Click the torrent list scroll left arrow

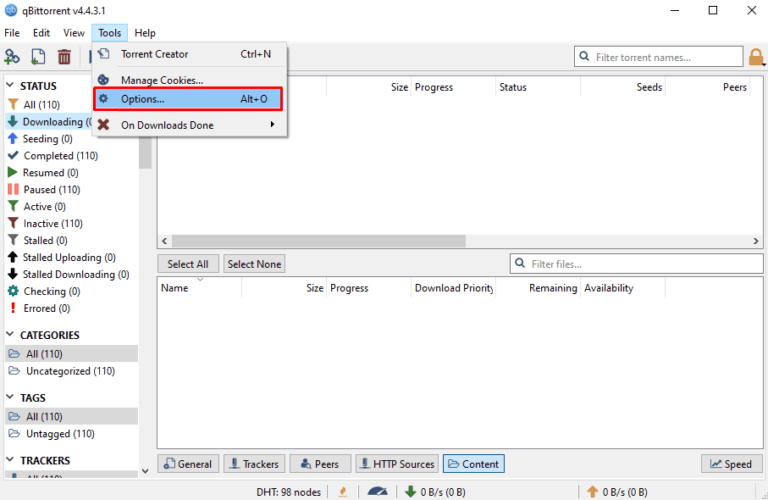point(165,241)
